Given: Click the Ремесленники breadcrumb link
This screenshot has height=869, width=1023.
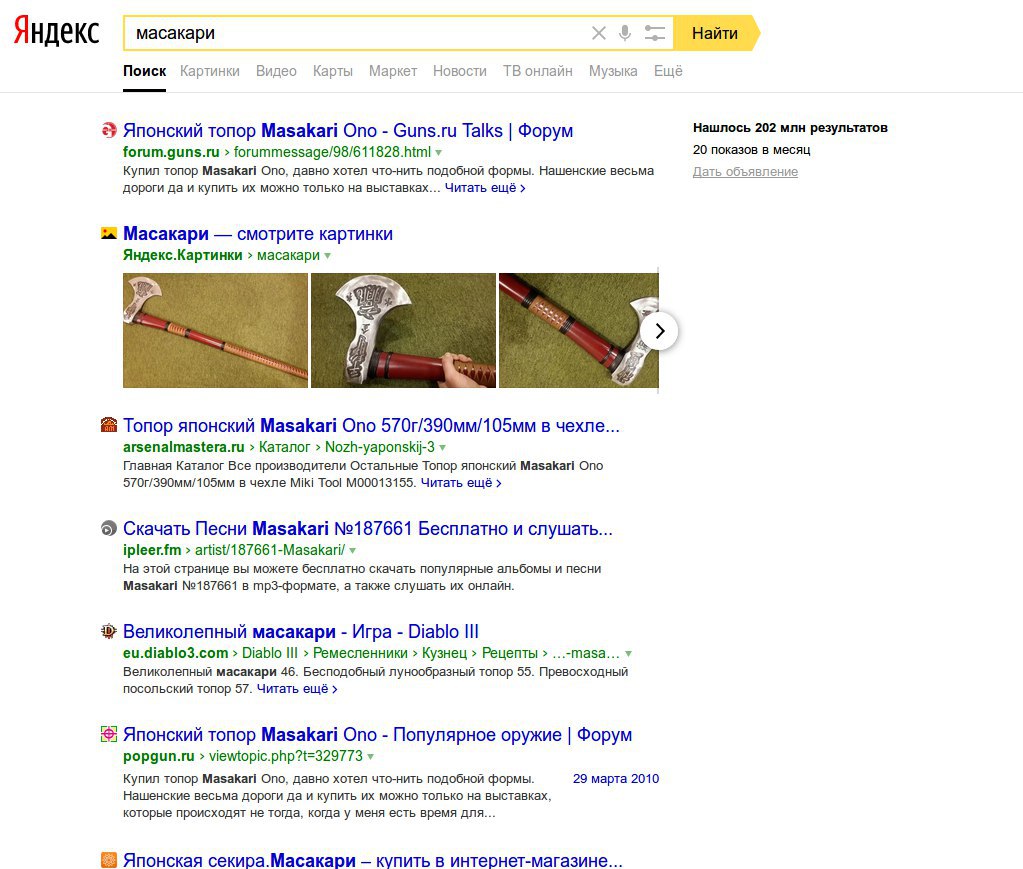Looking at the screenshot, I should 360,653.
